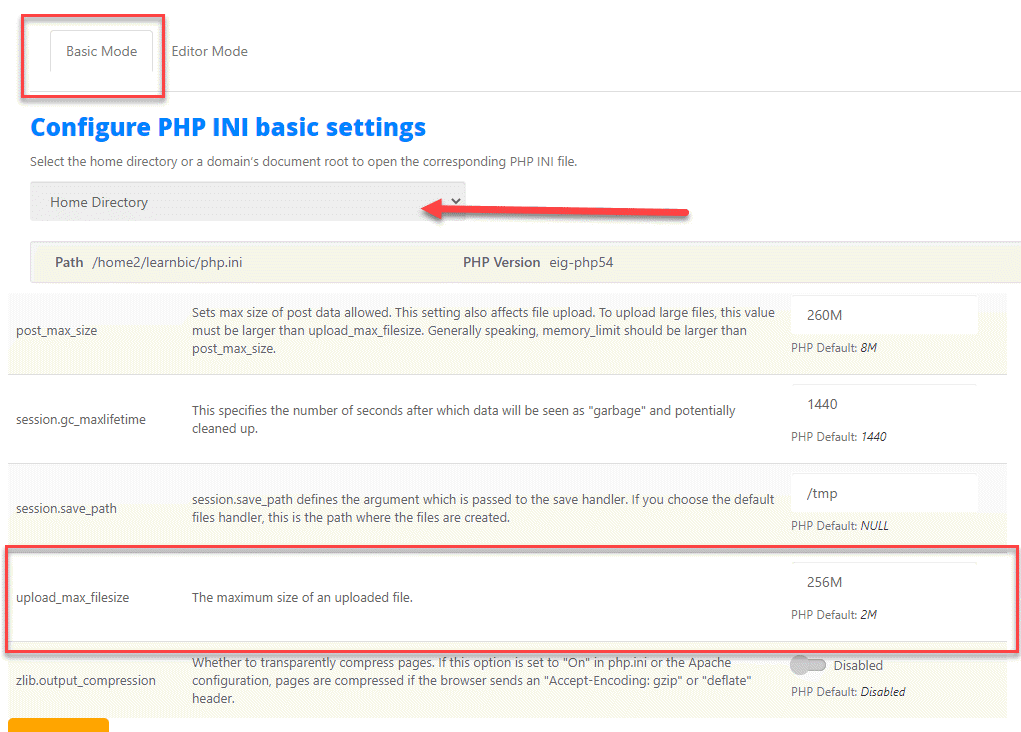Click the 'PHP Default: 8M' note
1021x732 pixels.
834,348
